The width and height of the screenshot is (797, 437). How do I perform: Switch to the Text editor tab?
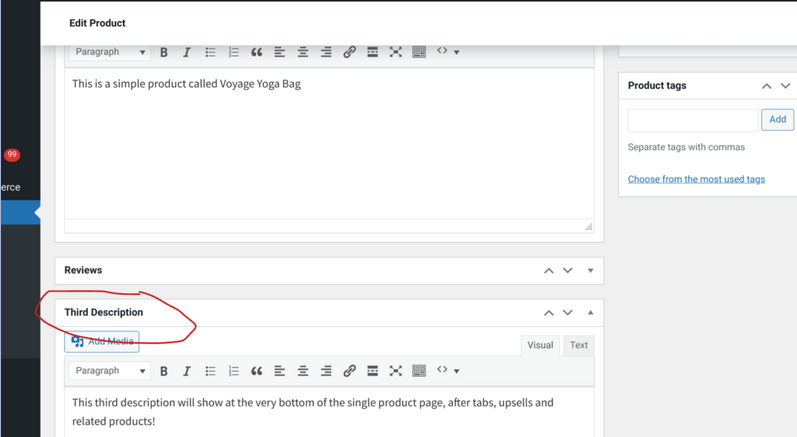pos(579,345)
